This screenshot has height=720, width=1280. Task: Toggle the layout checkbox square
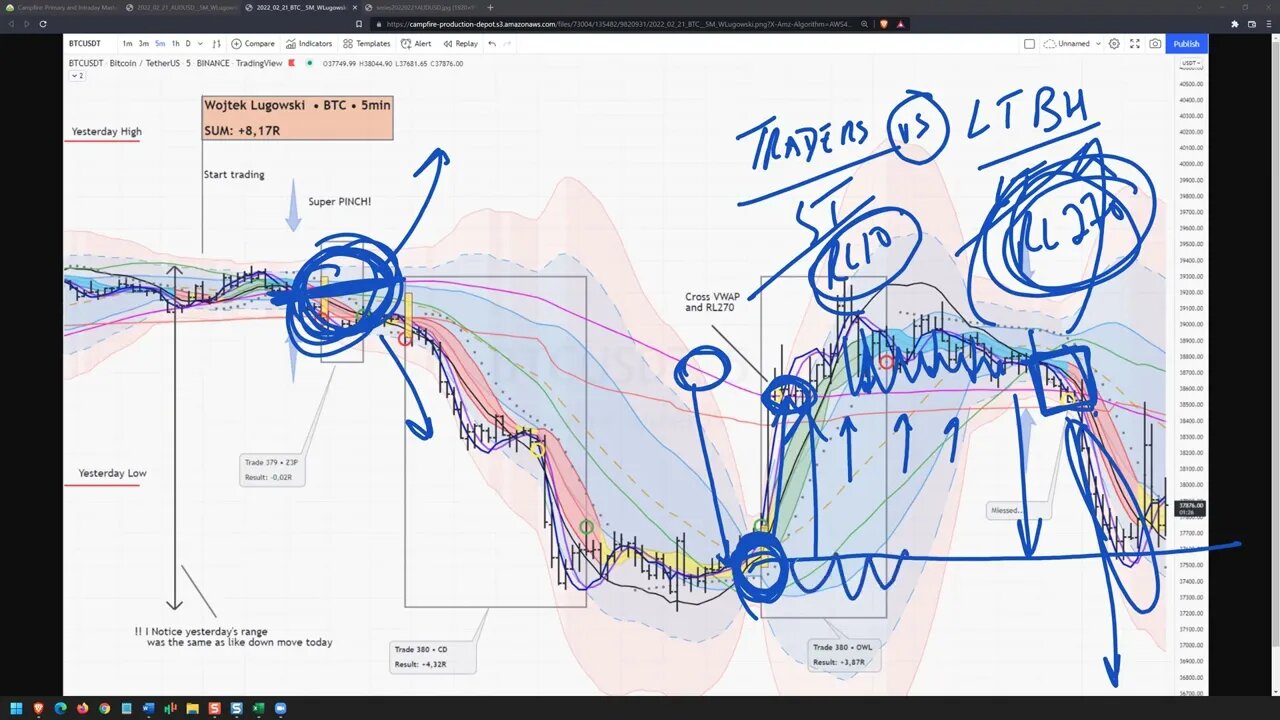(1029, 44)
